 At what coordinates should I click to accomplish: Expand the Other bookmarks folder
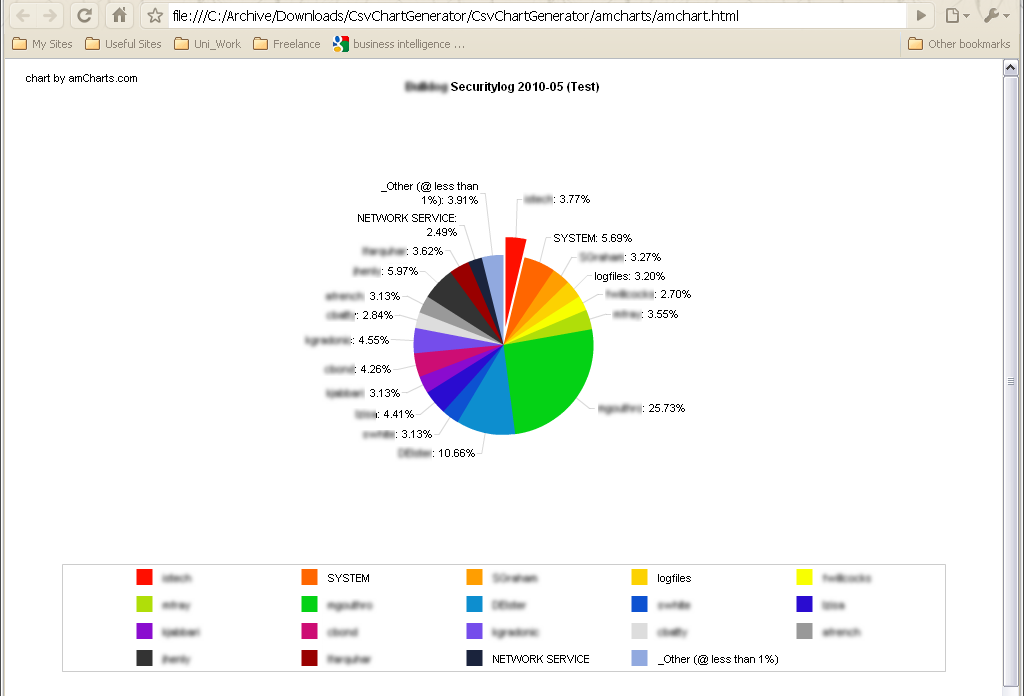click(x=958, y=44)
